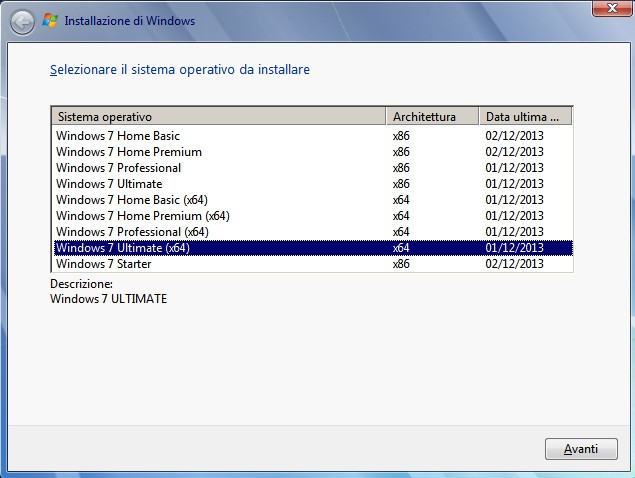
Task: Select Windows 7 Home Basic (x64)
Action: [x=313, y=200]
